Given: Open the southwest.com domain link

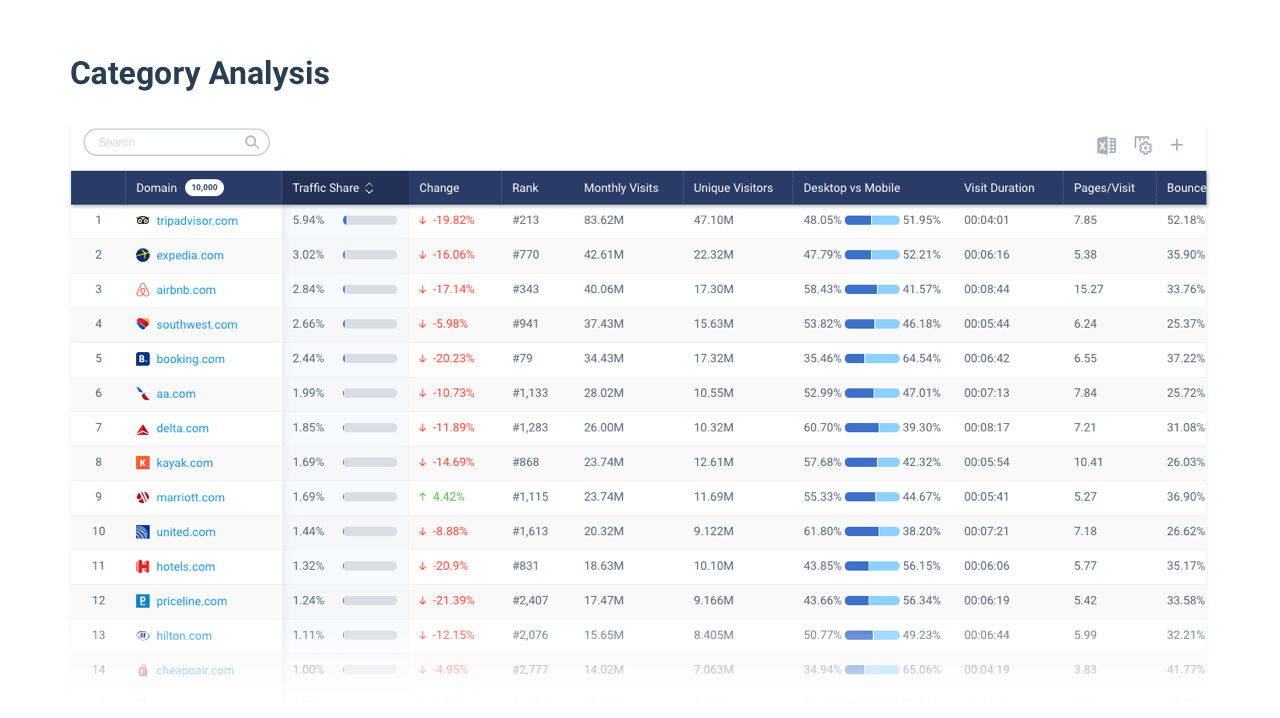Looking at the screenshot, I should point(197,325).
